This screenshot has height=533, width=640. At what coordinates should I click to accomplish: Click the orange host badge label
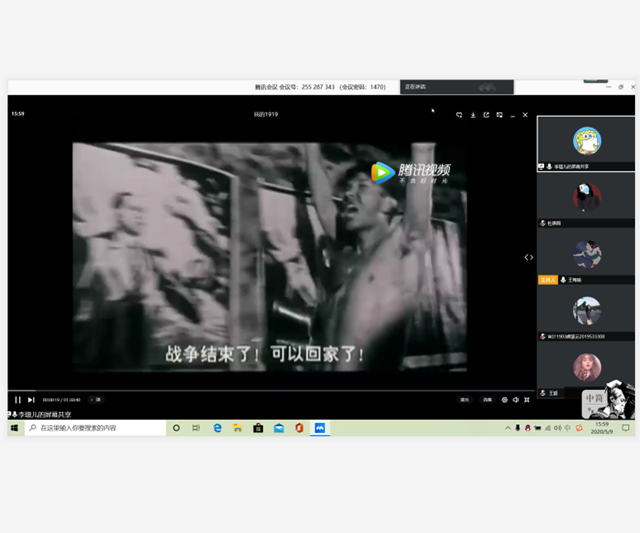click(x=548, y=280)
